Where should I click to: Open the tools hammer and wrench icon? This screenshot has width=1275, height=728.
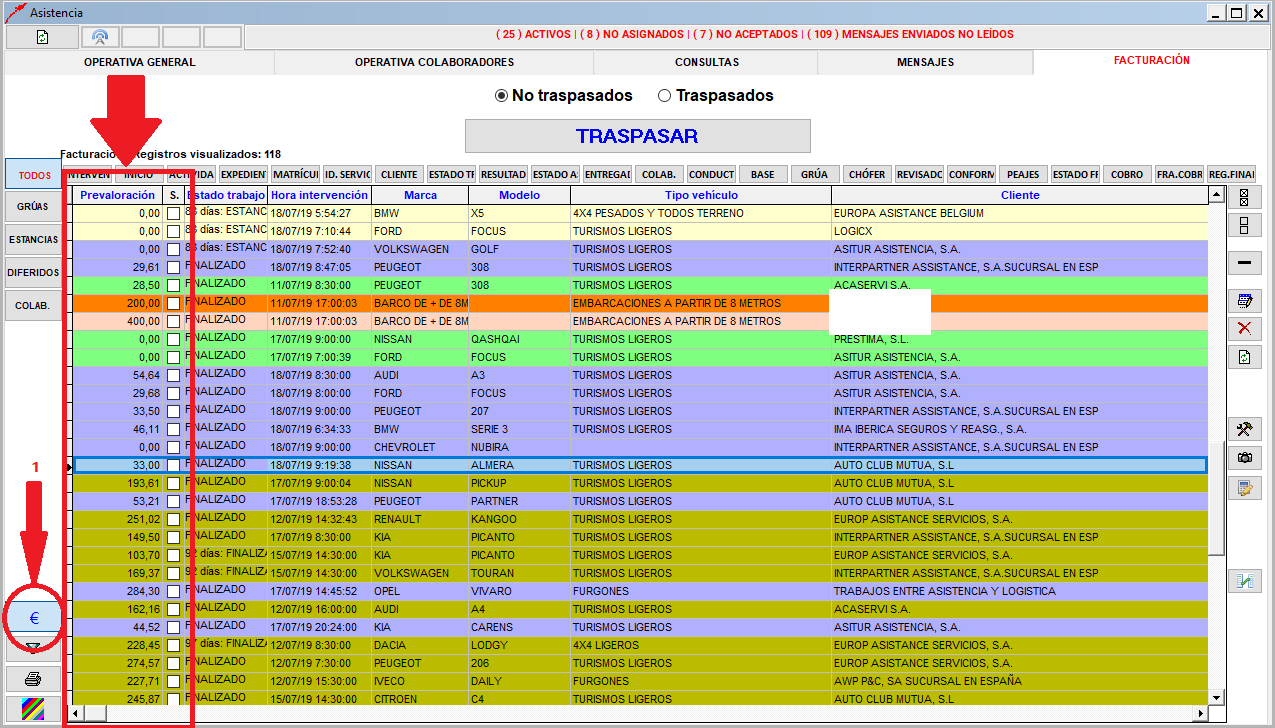pyautogui.click(x=1244, y=429)
